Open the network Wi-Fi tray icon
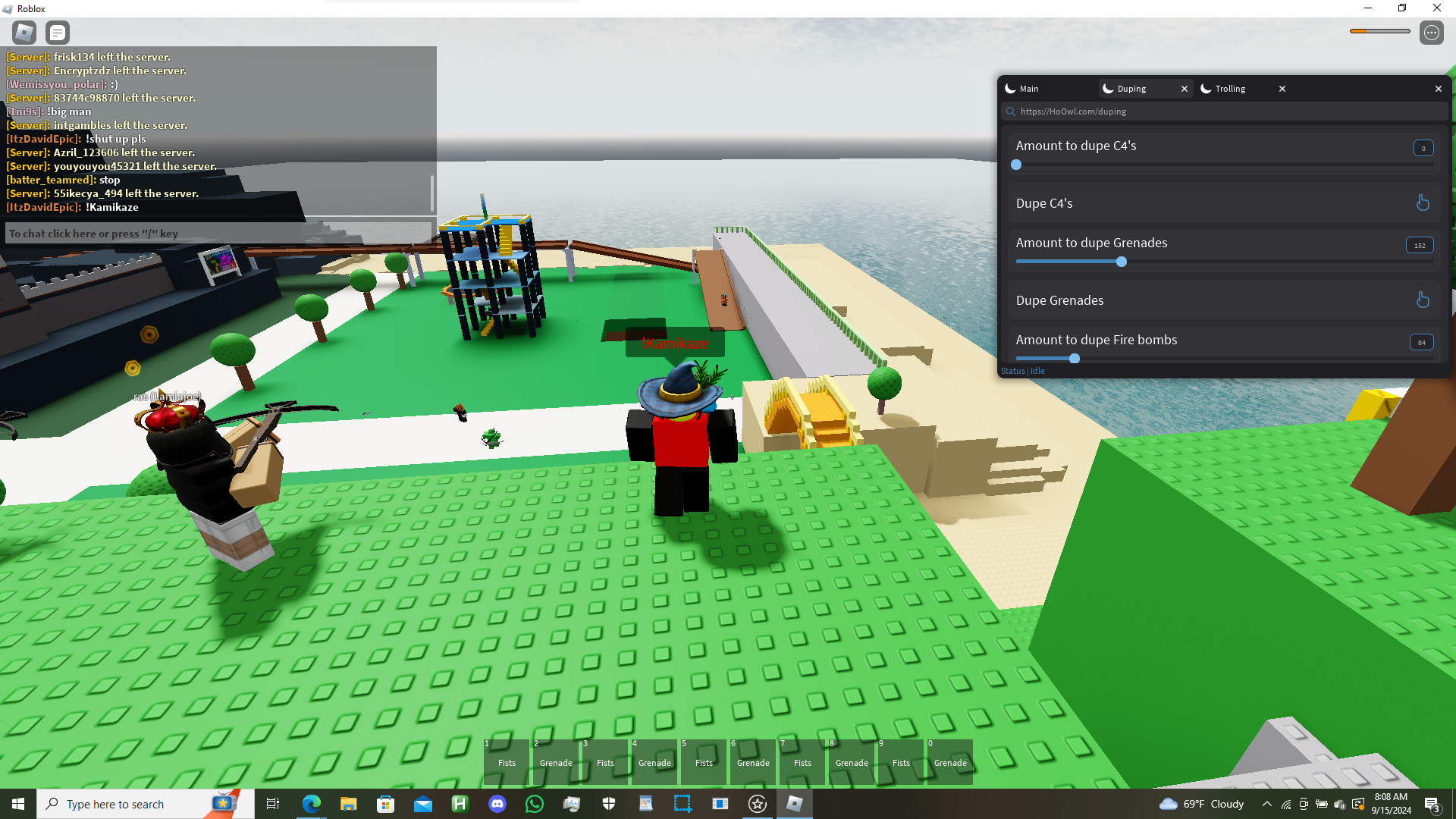1456x819 pixels. pyautogui.click(x=1286, y=805)
